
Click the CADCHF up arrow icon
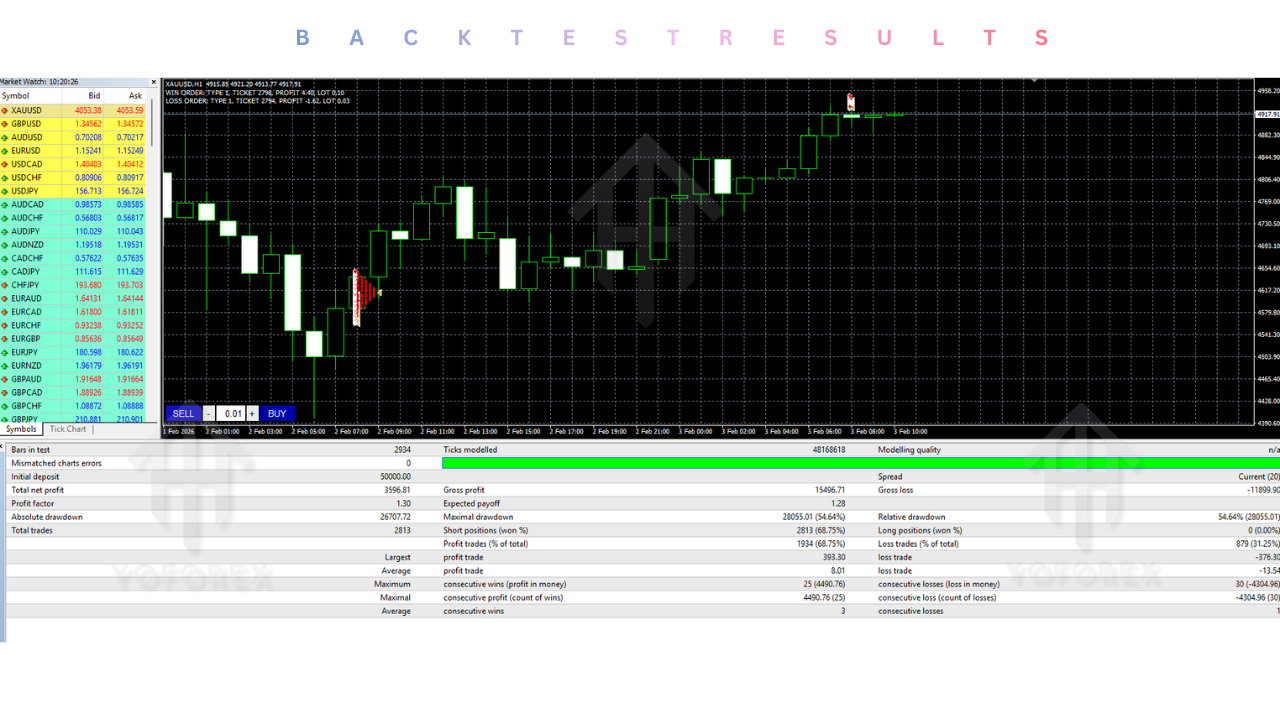point(5,258)
